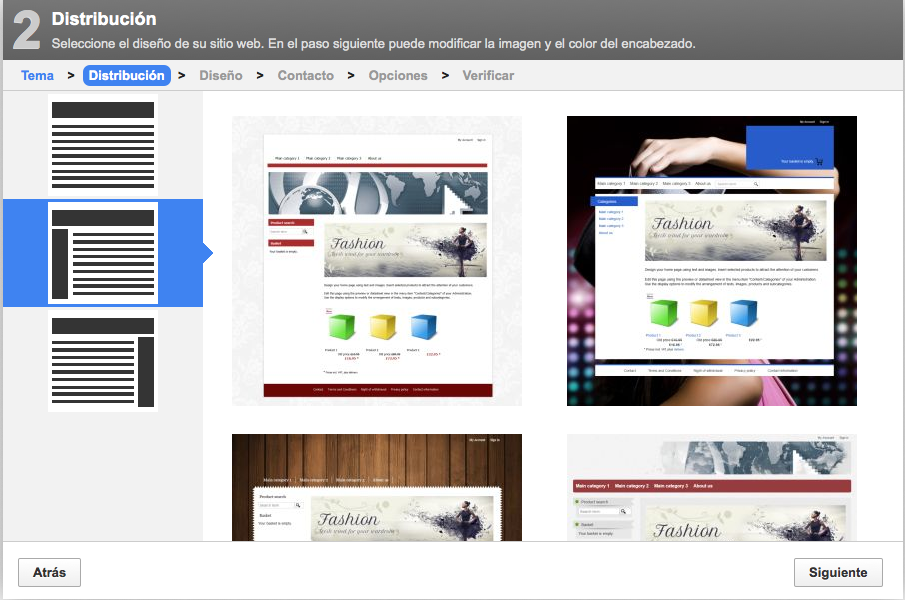Choose the red-and-white globe header design
The height and width of the screenshot is (600, 905).
click(376, 260)
